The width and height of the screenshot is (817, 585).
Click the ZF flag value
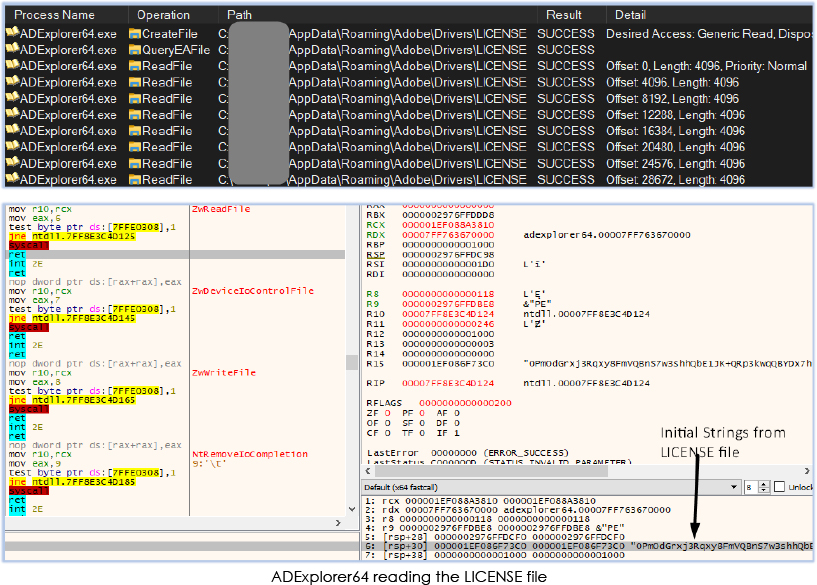[x=387, y=413]
